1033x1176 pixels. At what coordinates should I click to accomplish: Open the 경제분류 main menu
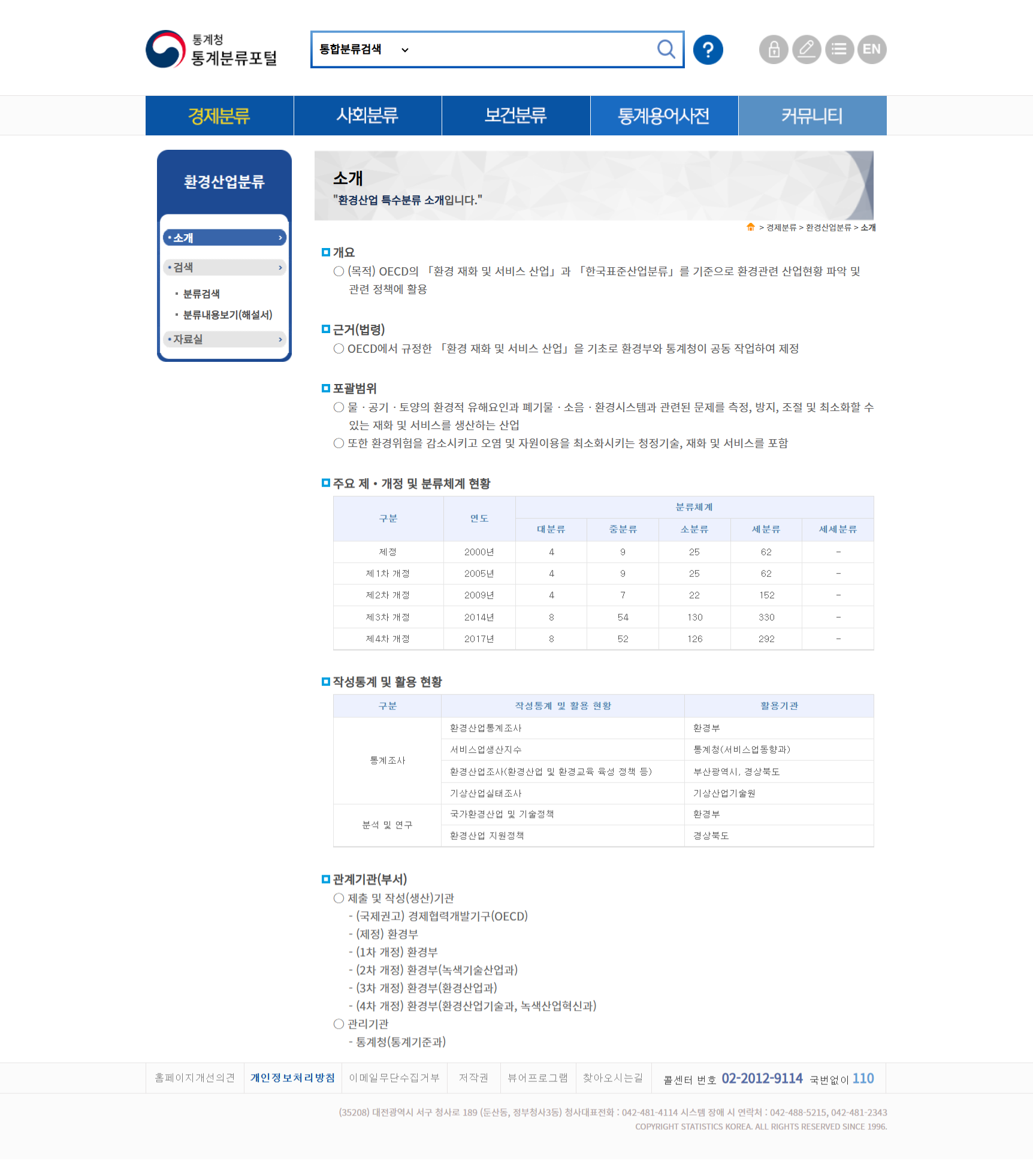[219, 116]
